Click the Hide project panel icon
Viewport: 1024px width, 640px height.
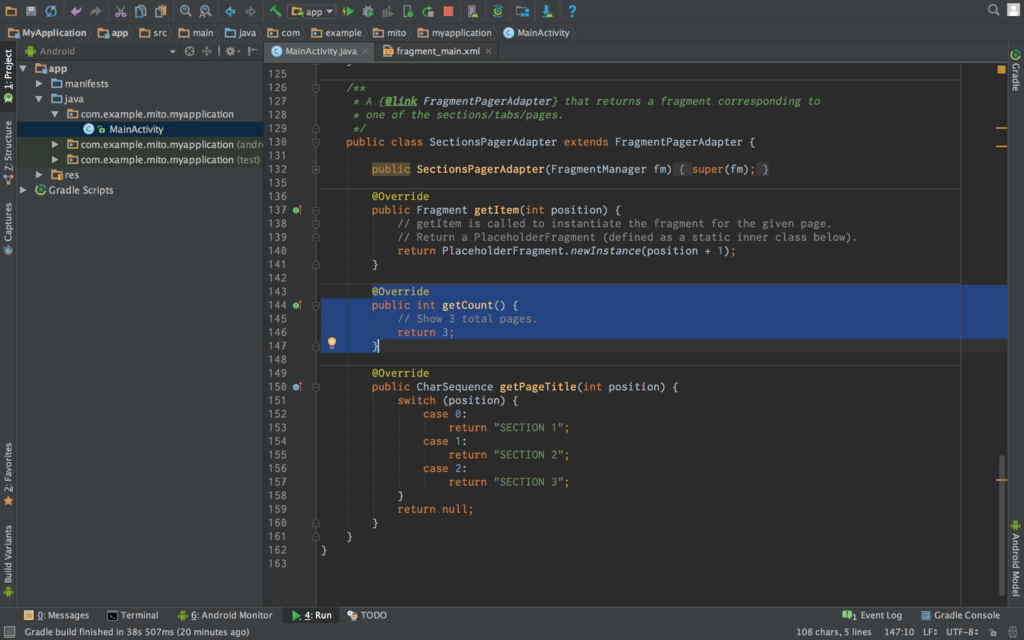point(252,51)
